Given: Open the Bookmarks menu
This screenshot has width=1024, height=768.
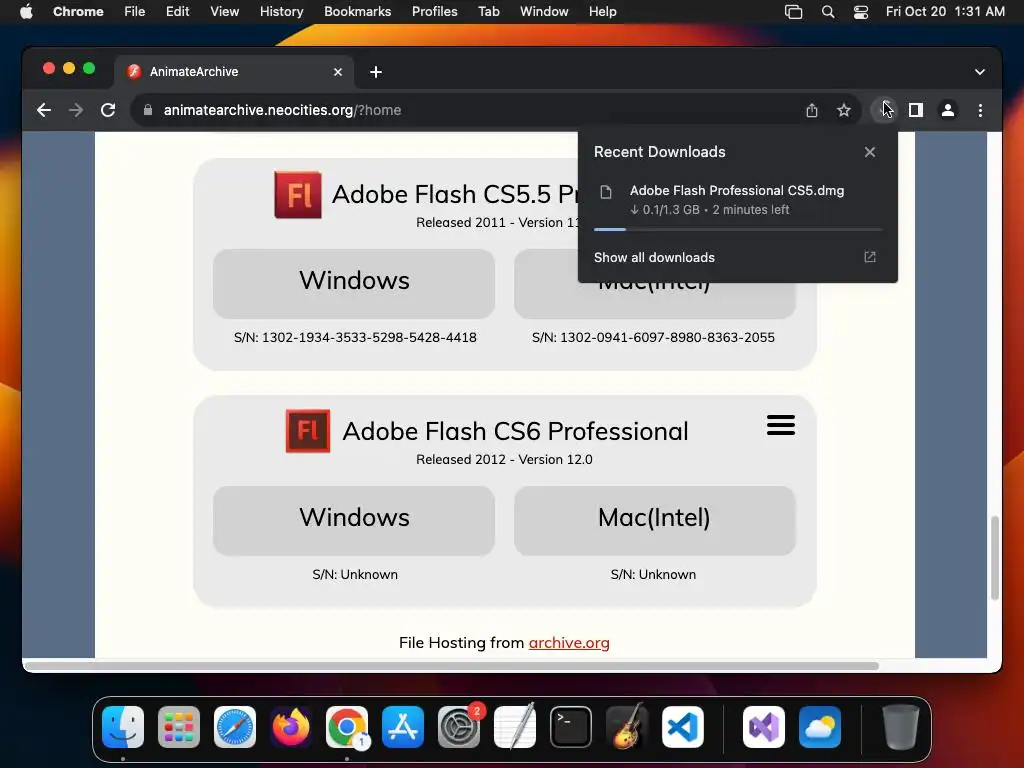Looking at the screenshot, I should (358, 12).
